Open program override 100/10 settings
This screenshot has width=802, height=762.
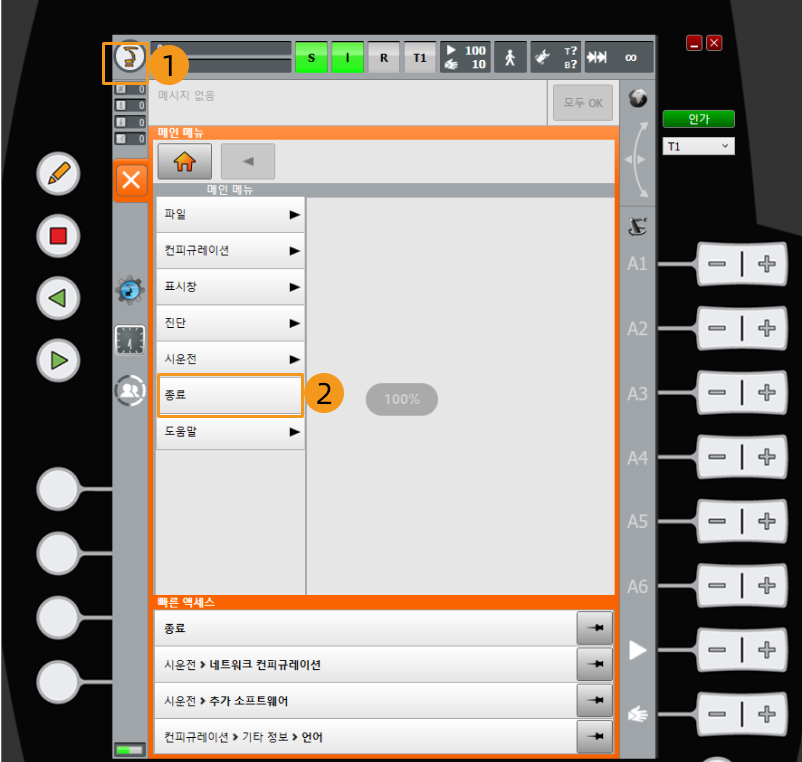465,57
